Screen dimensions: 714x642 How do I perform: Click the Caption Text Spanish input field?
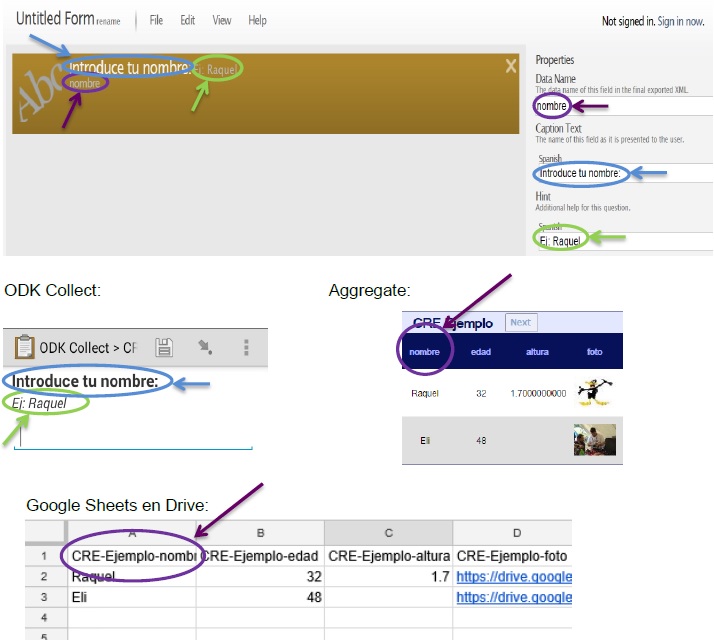[x=624, y=173]
